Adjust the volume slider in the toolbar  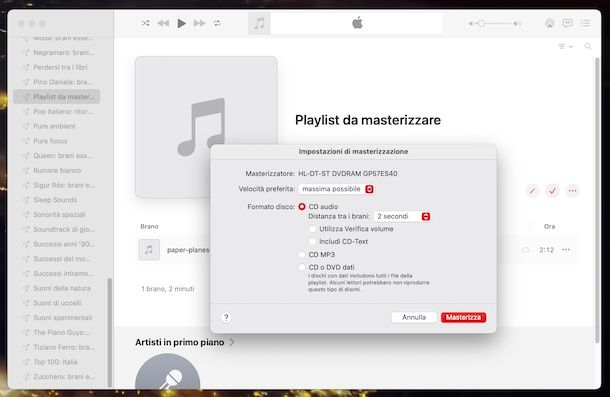(494, 23)
